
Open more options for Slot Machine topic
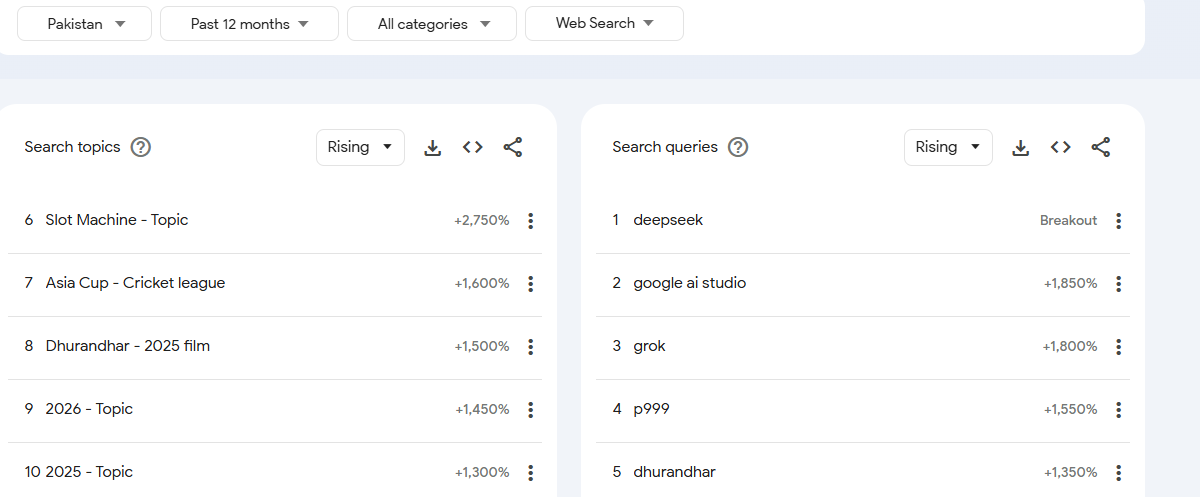click(530, 221)
